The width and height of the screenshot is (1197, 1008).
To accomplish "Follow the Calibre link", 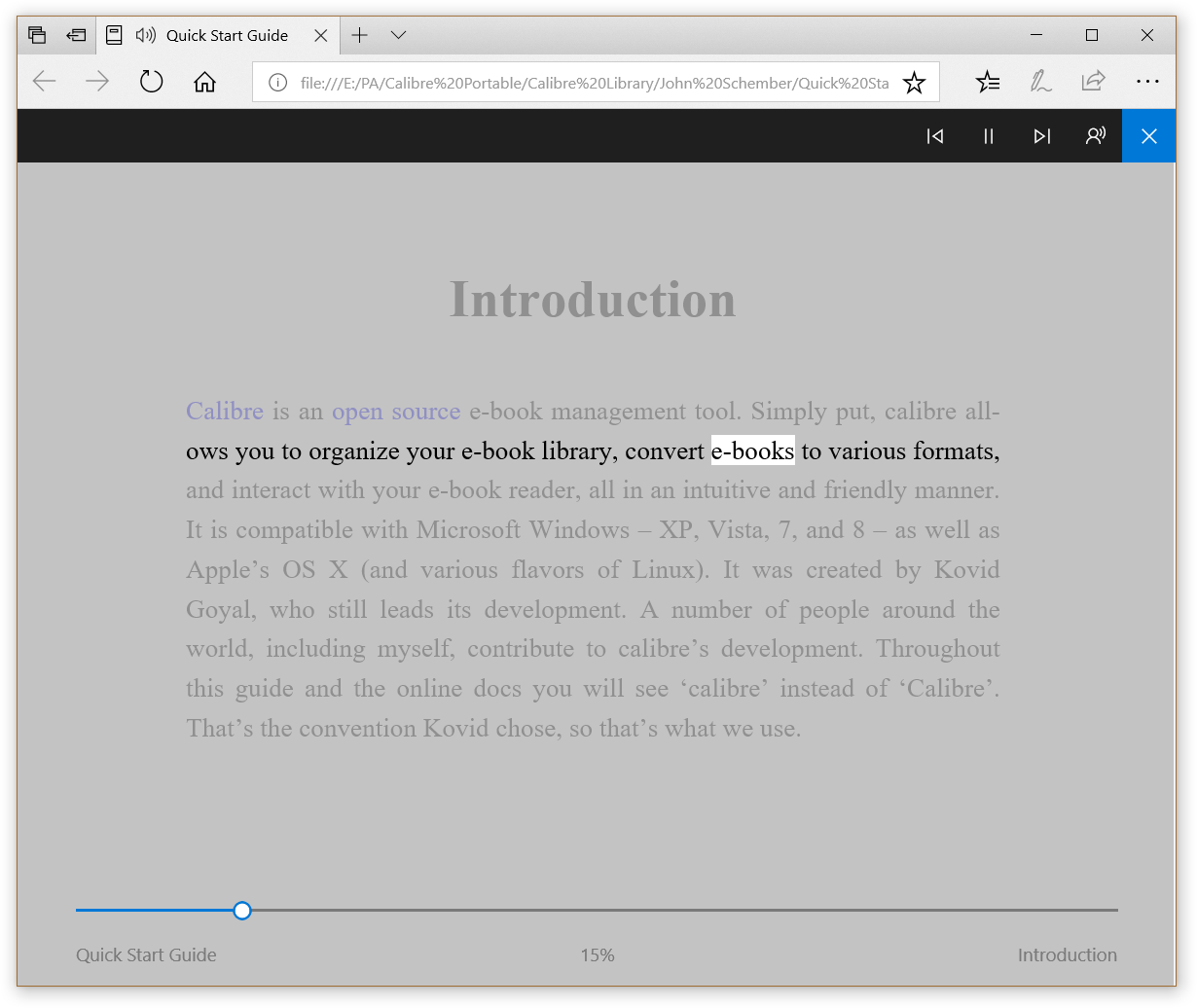I will tap(225, 412).
